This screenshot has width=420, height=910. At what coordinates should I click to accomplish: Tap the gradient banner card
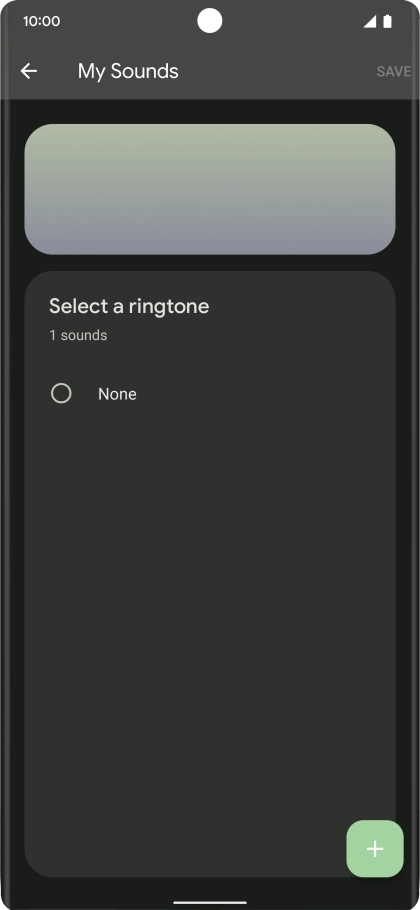[210, 189]
